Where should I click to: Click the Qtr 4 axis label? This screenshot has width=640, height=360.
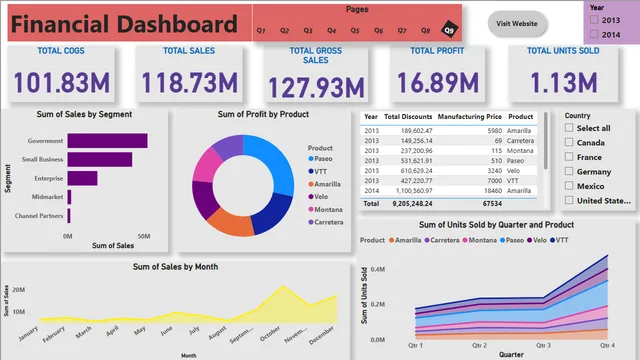607,345
